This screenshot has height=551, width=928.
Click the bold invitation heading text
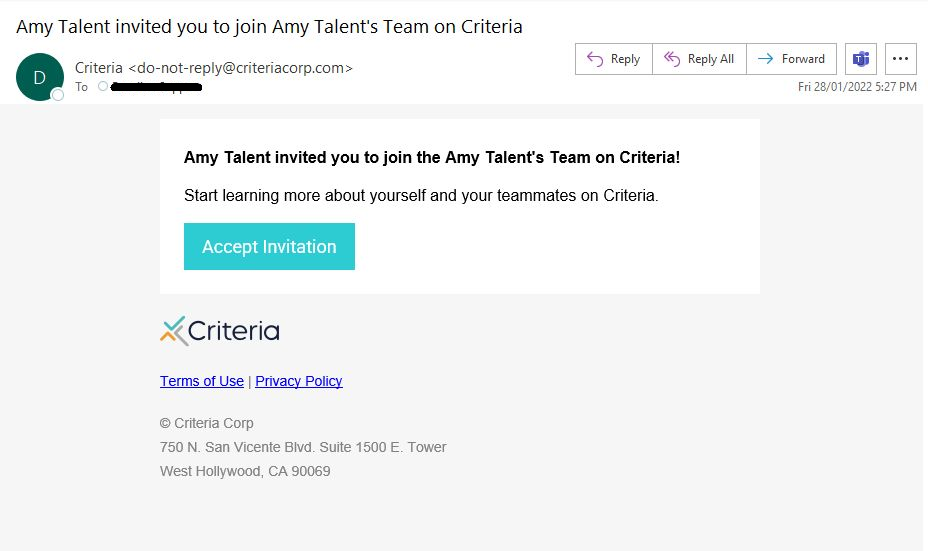click(432, 157)
